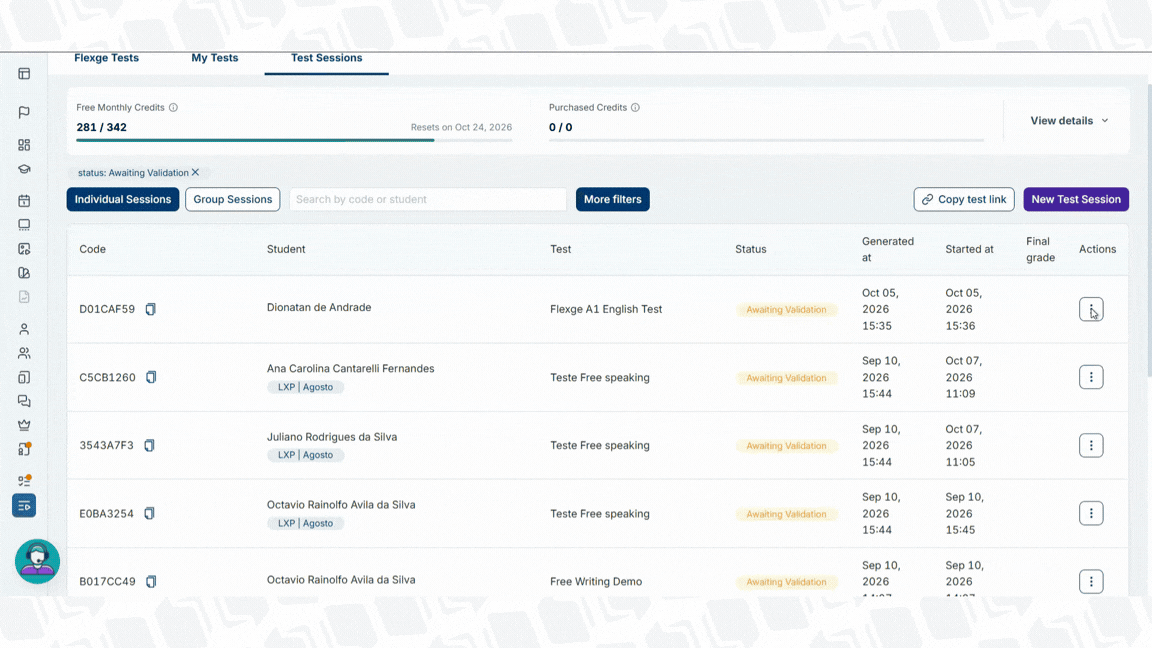Viewport: 1152px width, 648px height.
Task: Click the Student column header
Action: pyautogui.click(x=286, y=249)
